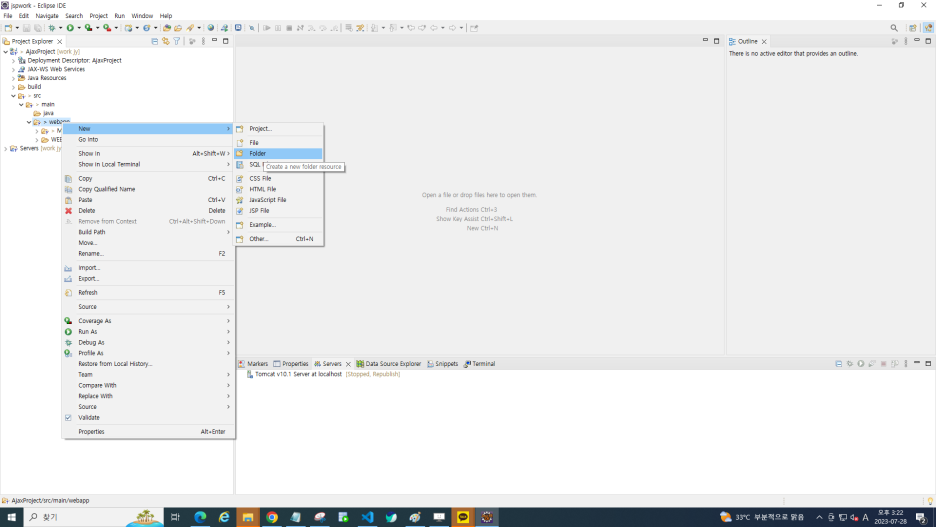Click the Save toolbar icon
This screenshot has height=527, width=936.
[x=26, y=28]
